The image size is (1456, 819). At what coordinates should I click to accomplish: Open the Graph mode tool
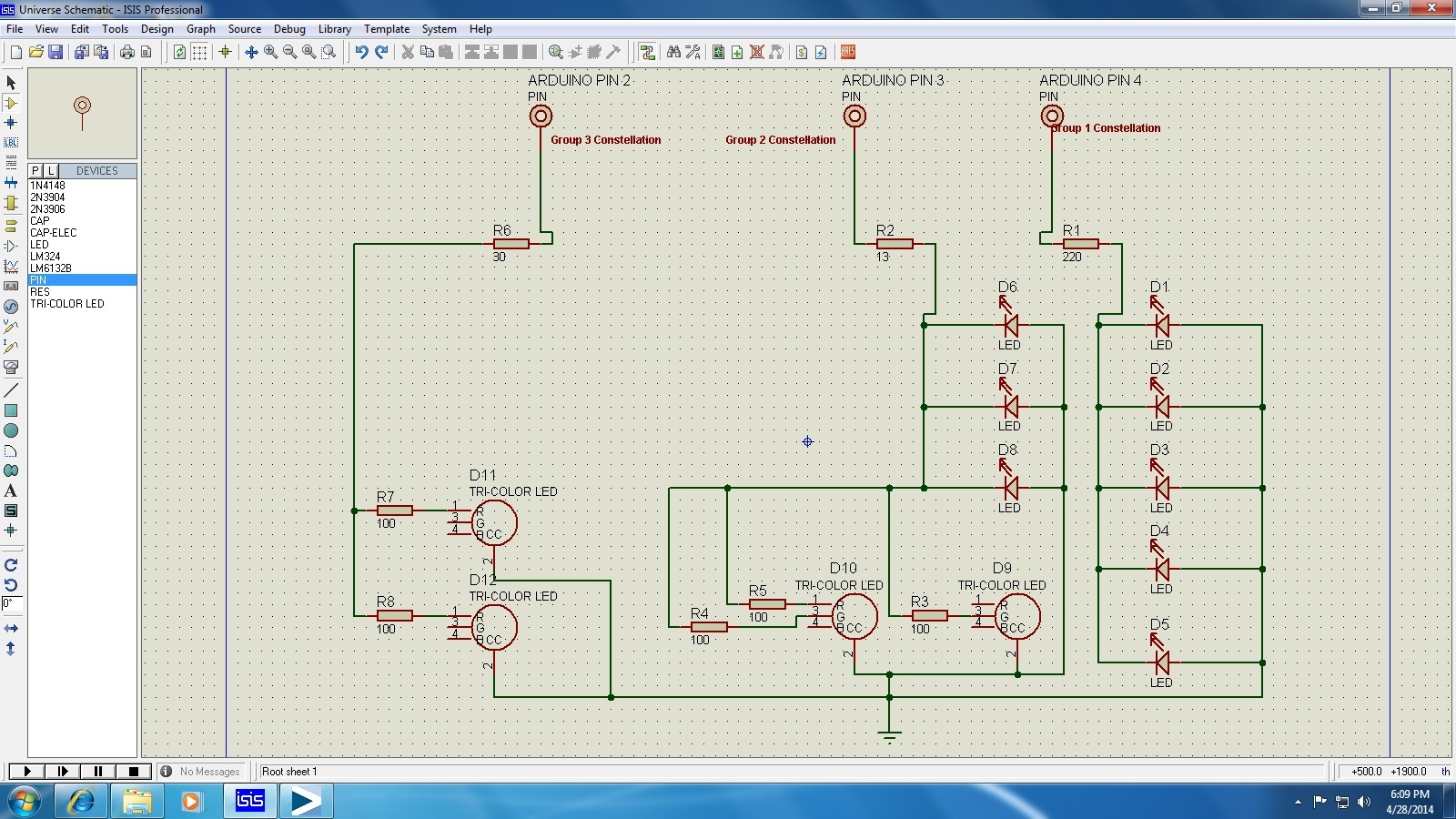click(x=11, y=266)
